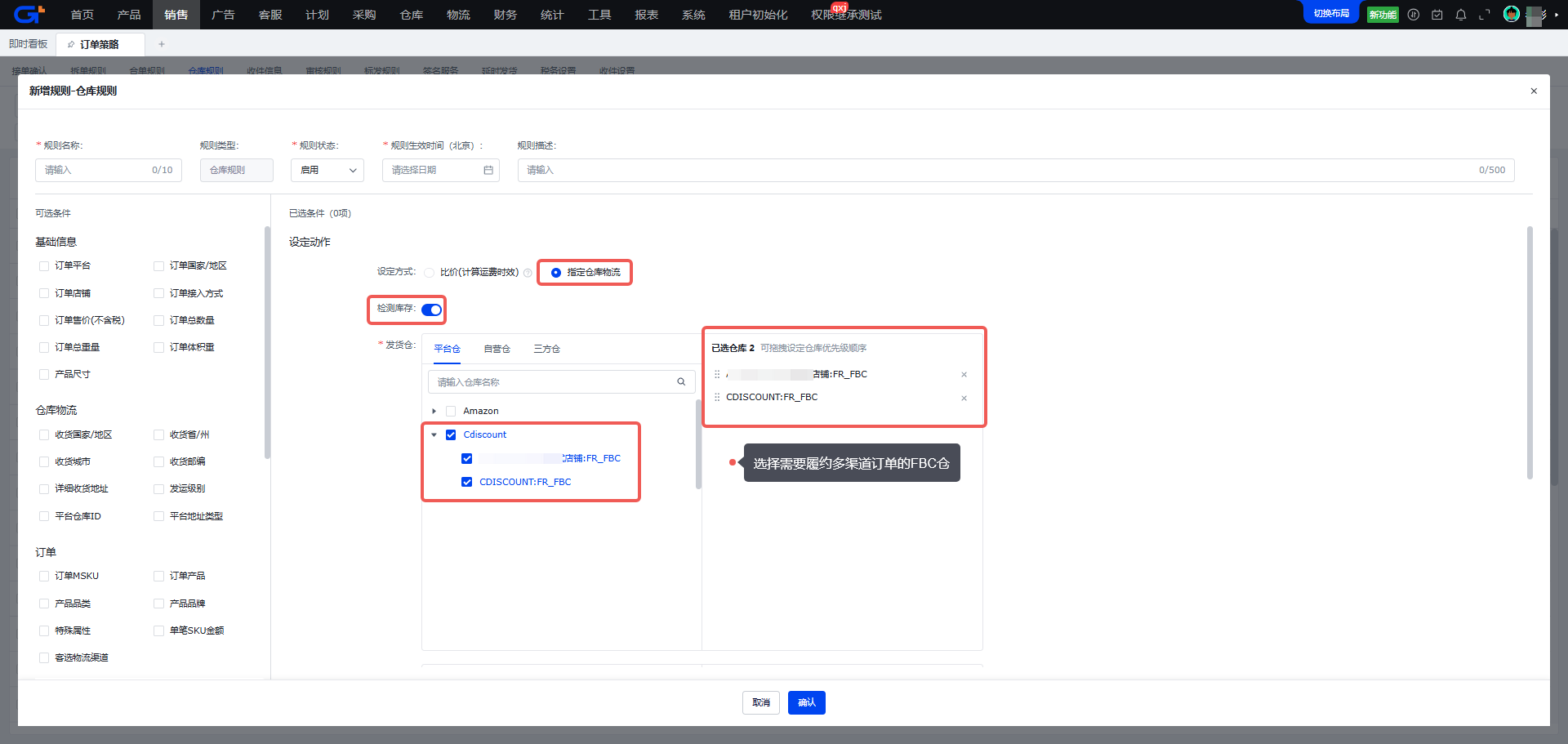Check the 订单国家/地区 condition
1568x744 pixels.
click(x=158, y=266)
